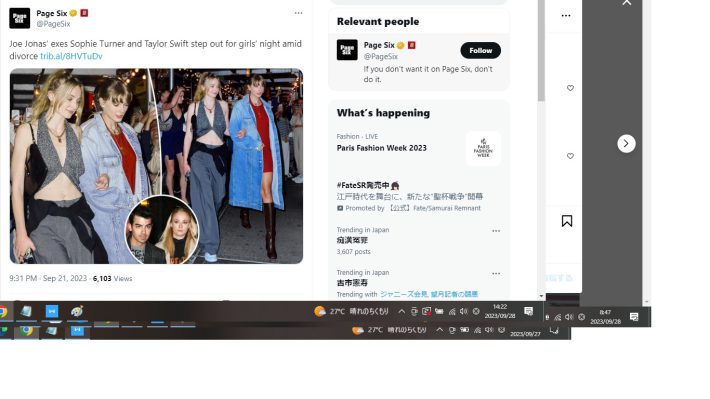Click the weather icon on the 14:22 taskbar
710x399 pixels.
320,312
